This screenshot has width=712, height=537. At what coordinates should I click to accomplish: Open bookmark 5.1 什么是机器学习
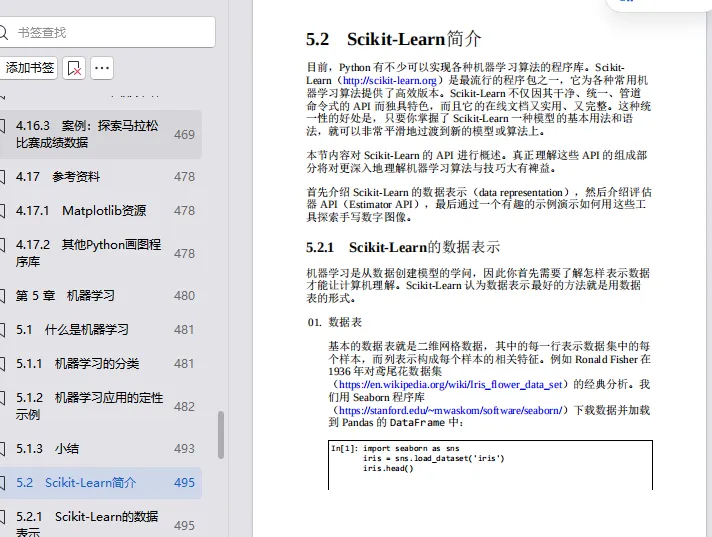[x=100, y=330]
